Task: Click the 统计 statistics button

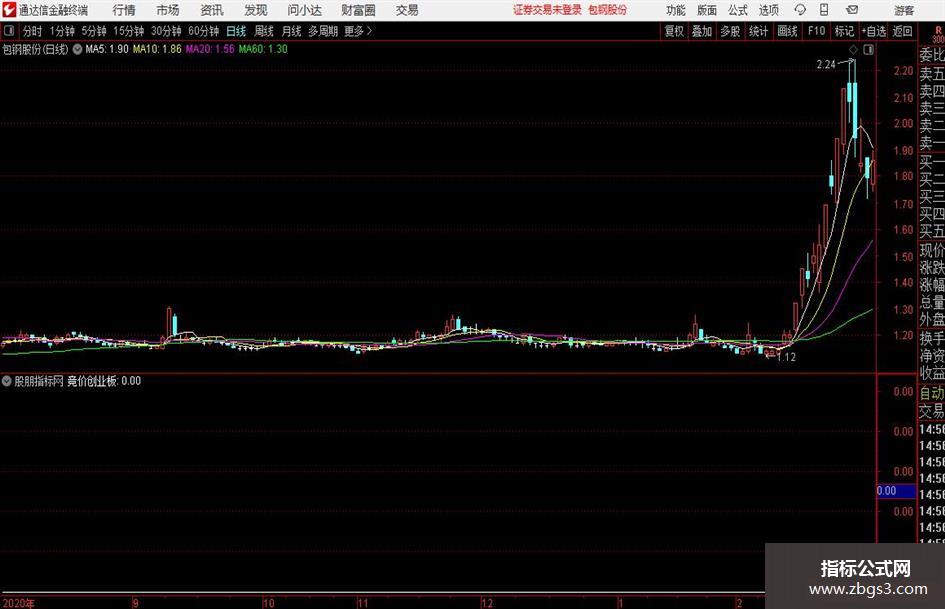Action: [x=758, y=31]
